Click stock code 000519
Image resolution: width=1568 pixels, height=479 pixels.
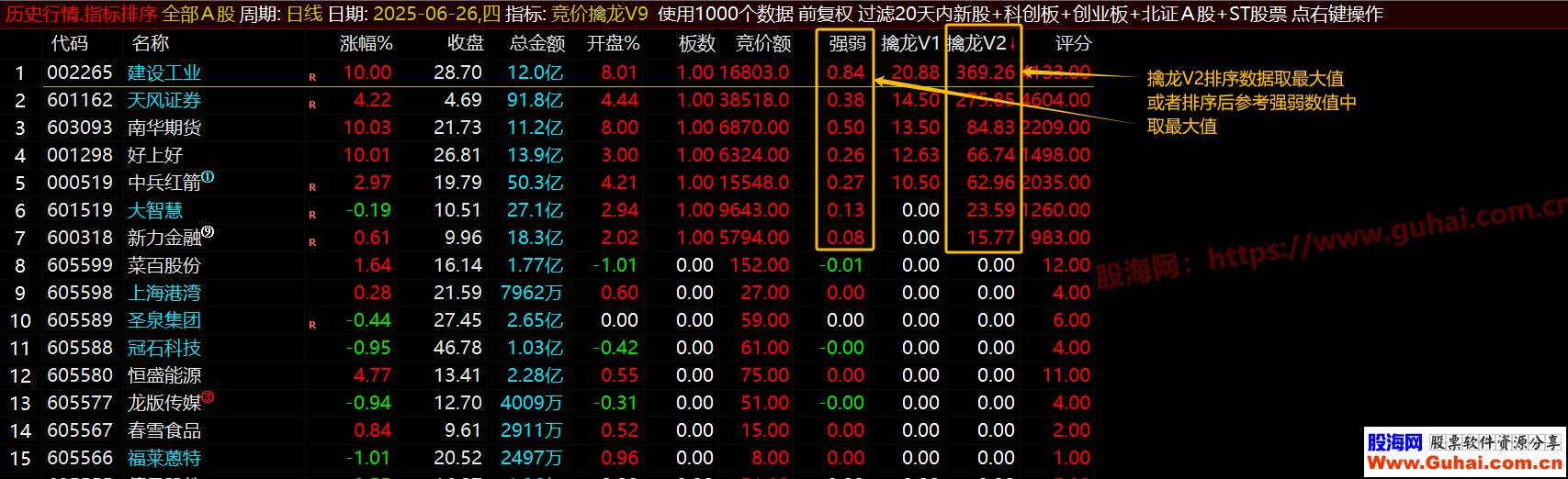point(80,183)
